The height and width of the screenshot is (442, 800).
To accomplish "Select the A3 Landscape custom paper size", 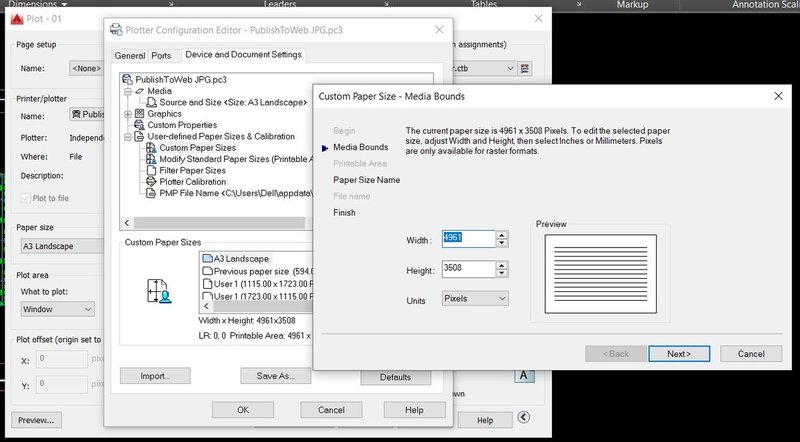I will coord(240,258).
